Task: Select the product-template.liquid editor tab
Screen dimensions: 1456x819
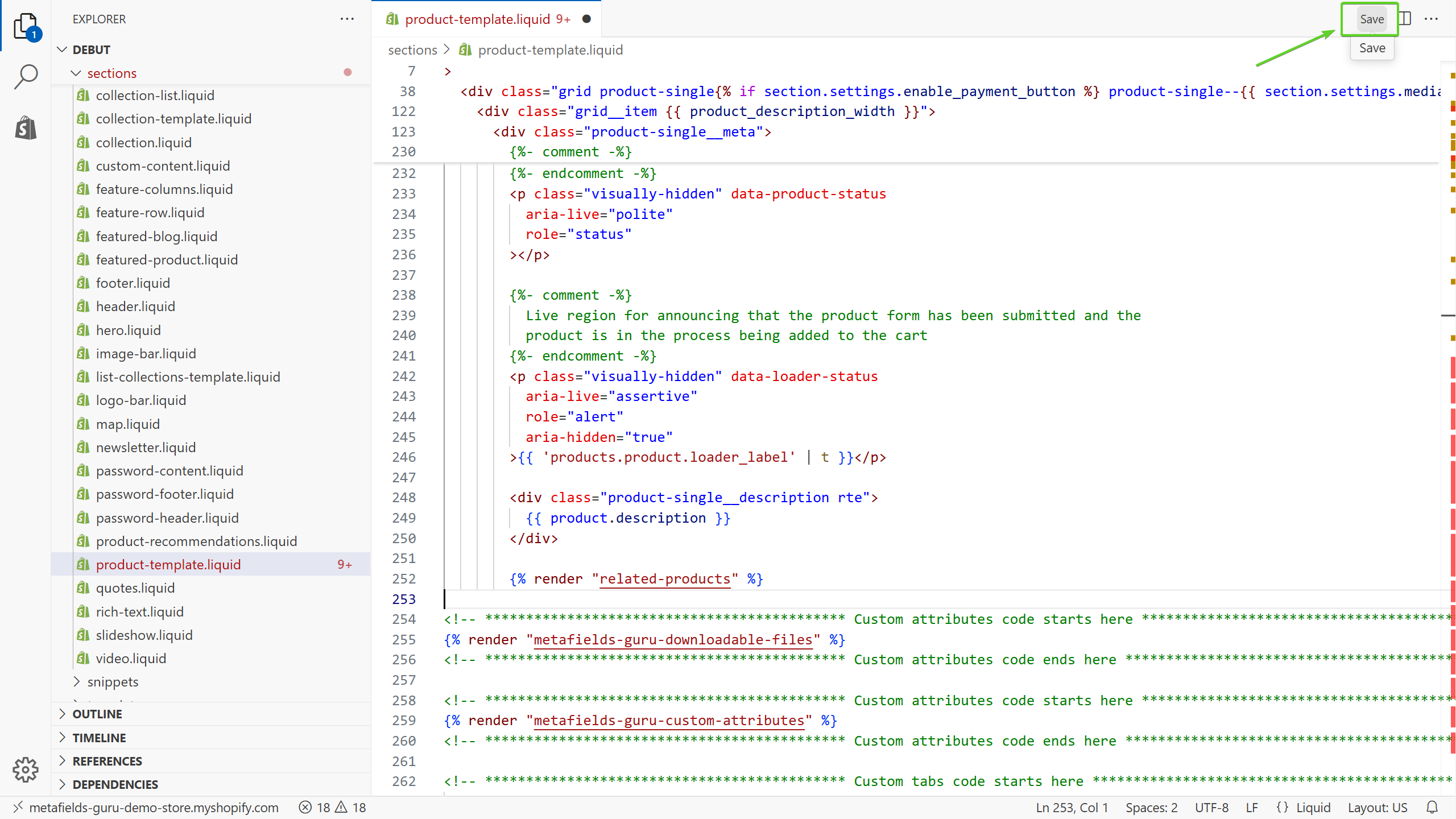Action: 478,19
